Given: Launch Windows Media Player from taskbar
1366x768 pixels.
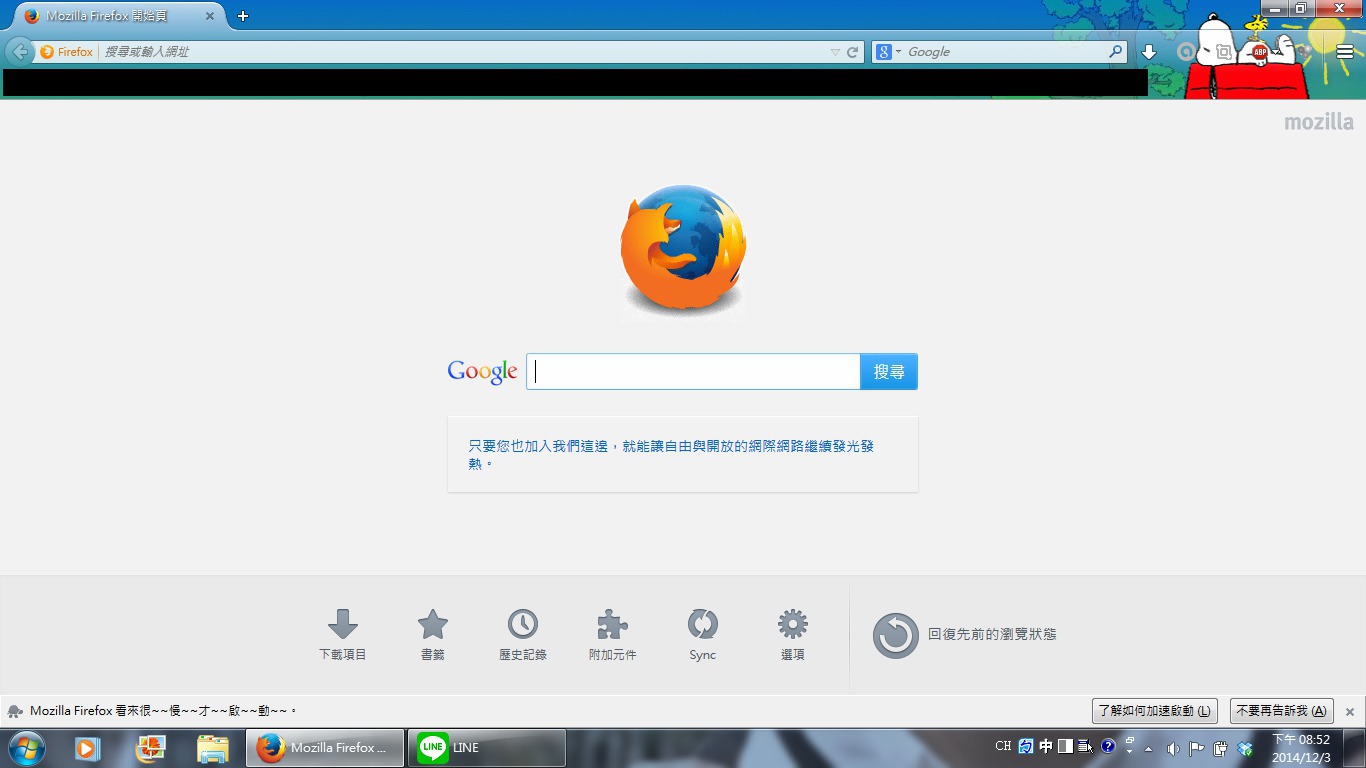Looking at the screenshot, I should coord(87,748).
